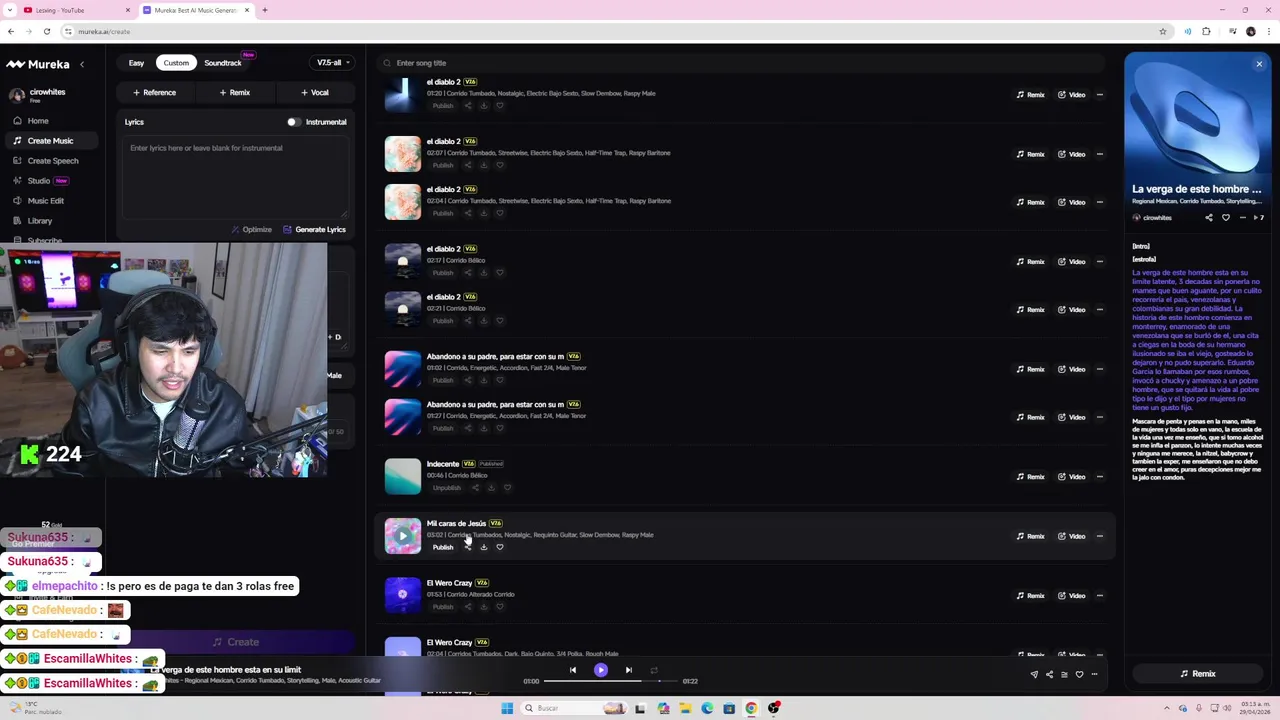The width and height of the screenshot is (1280, 720).
Task: Open File Explorer from the taskbar
Action: click(x=685, y=708)
